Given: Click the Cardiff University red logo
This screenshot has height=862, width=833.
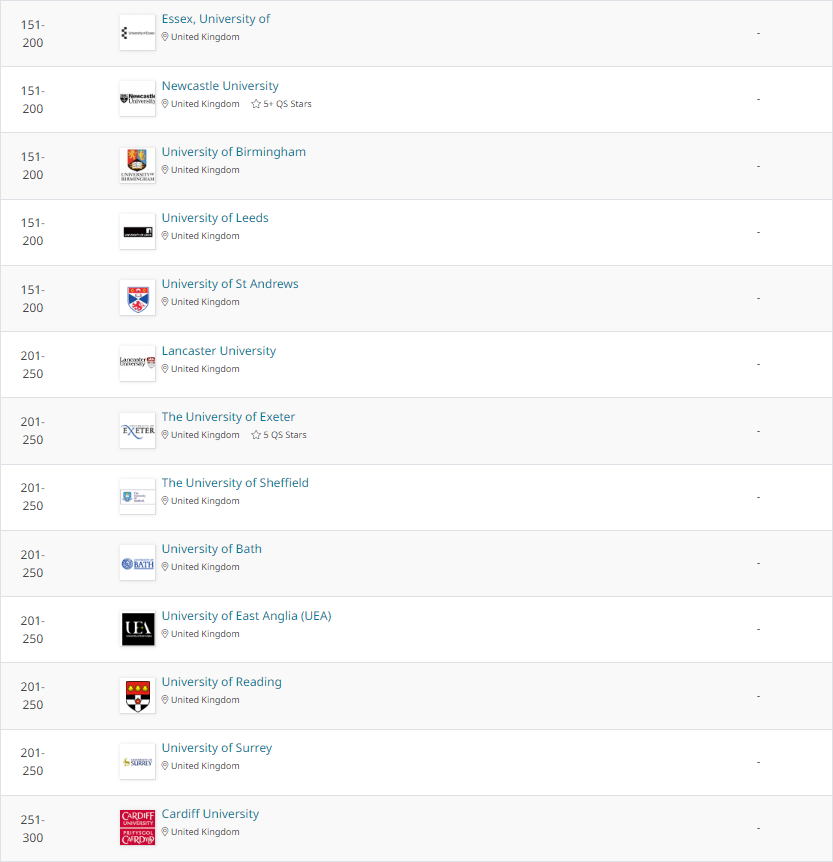Looking at the screenshot, I should 137,827.
